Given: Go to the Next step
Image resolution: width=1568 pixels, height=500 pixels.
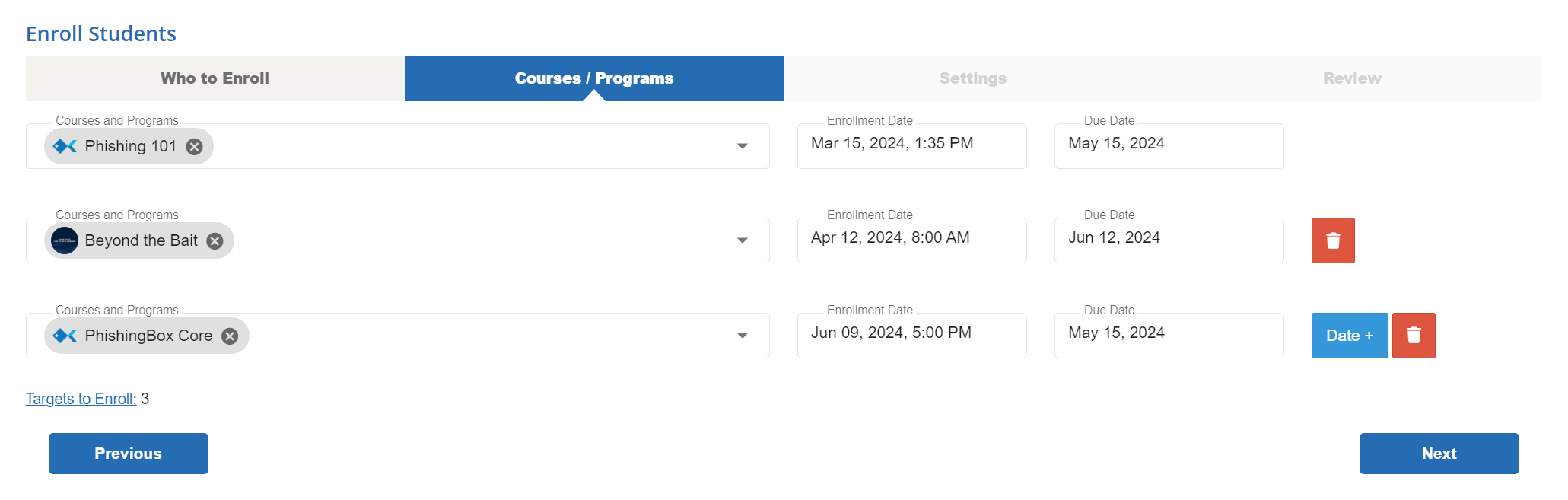Looking at the screenshot, I should (1439, 454).
